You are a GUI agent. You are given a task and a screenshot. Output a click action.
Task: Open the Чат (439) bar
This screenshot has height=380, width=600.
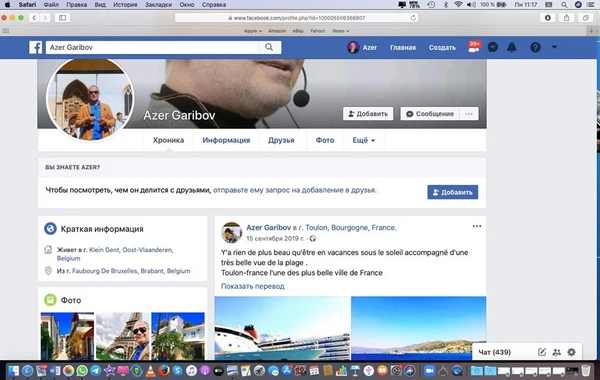tap(495, 352)
